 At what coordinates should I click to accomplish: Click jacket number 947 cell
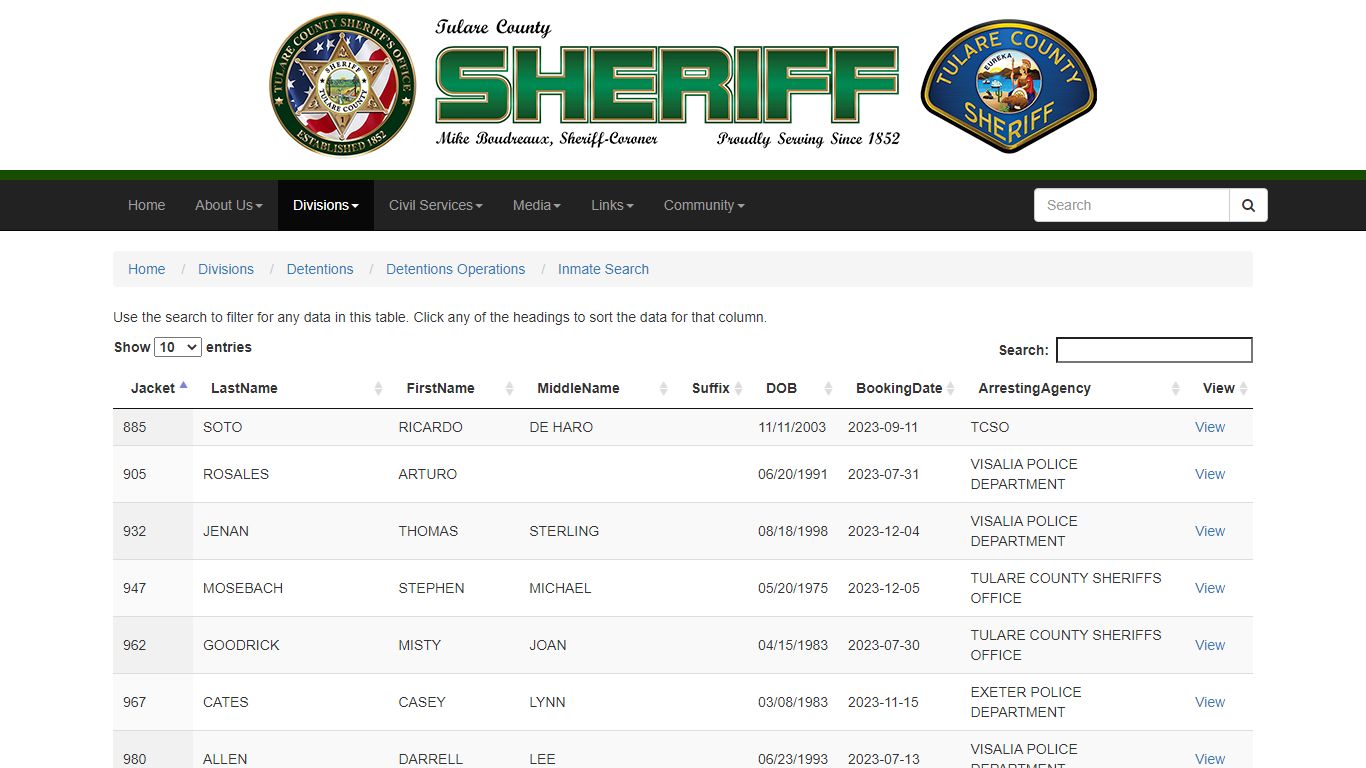pyautogui.click(x=153, y=588)
